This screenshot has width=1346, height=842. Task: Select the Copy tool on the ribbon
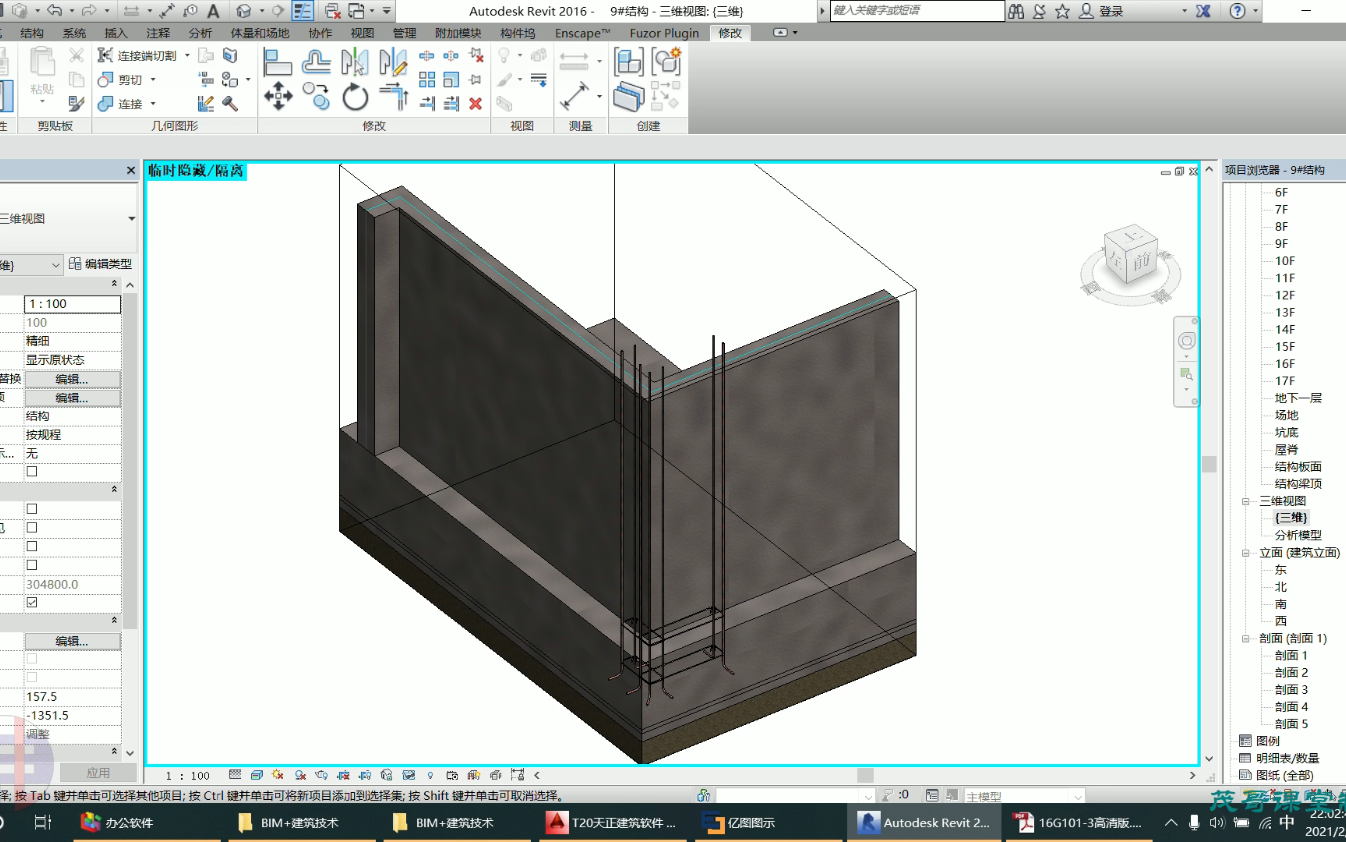coord(315,97)
